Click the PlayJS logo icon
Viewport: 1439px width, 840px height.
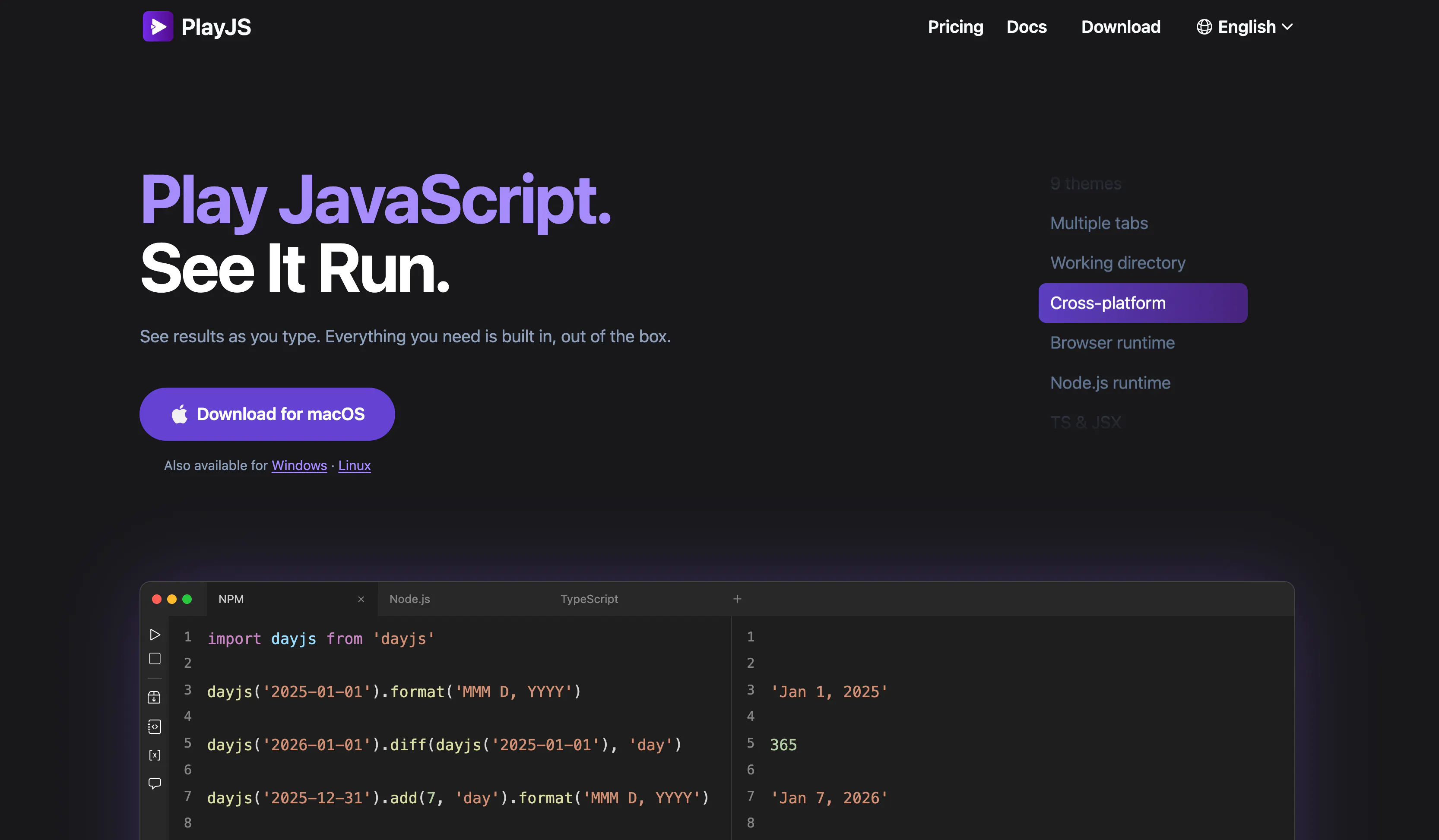coord(158,26)
